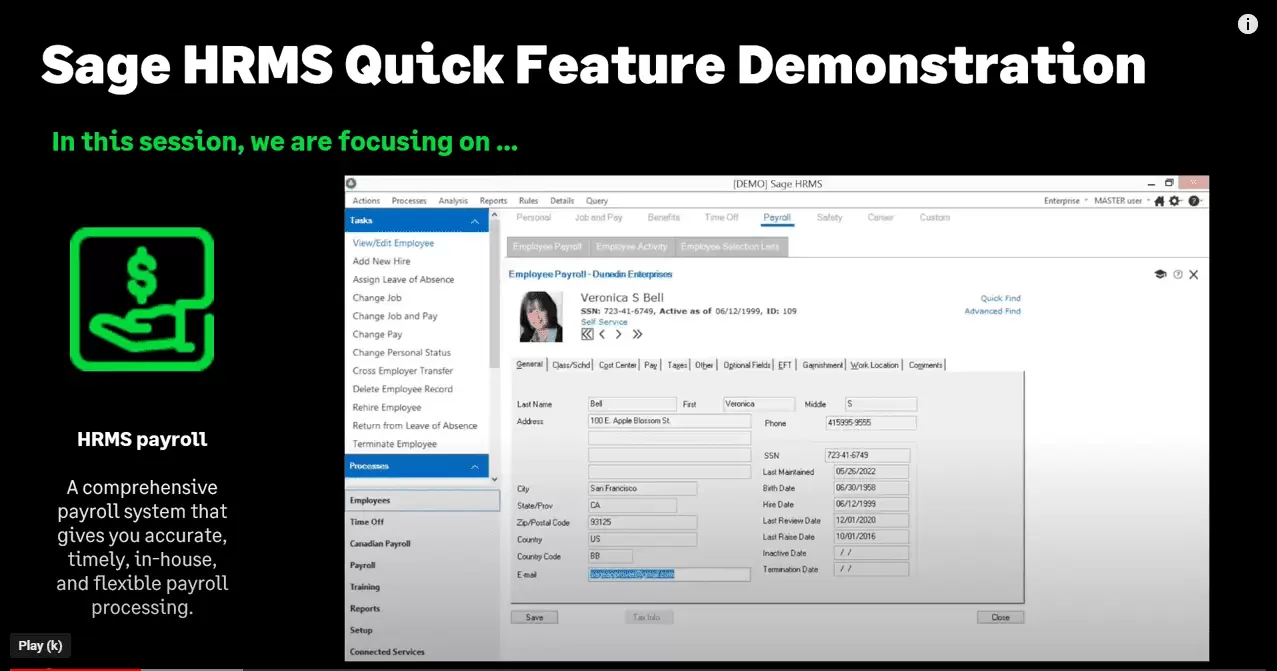Jump to first employee record arrow
This screenshot has height=671, width=1277.
tap(587, 334)
